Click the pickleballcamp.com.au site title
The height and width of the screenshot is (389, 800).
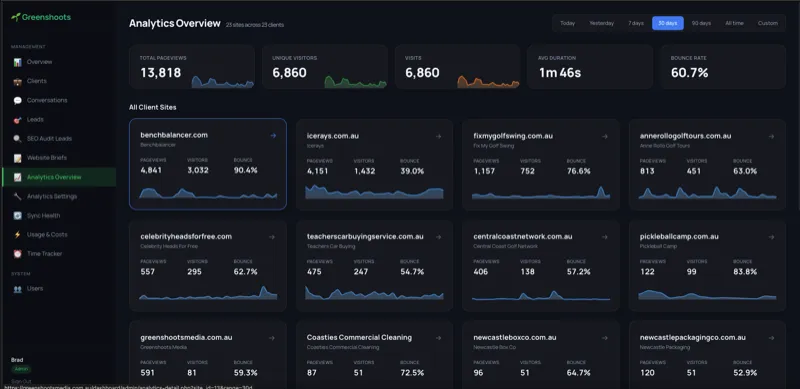tap(679, 237)
